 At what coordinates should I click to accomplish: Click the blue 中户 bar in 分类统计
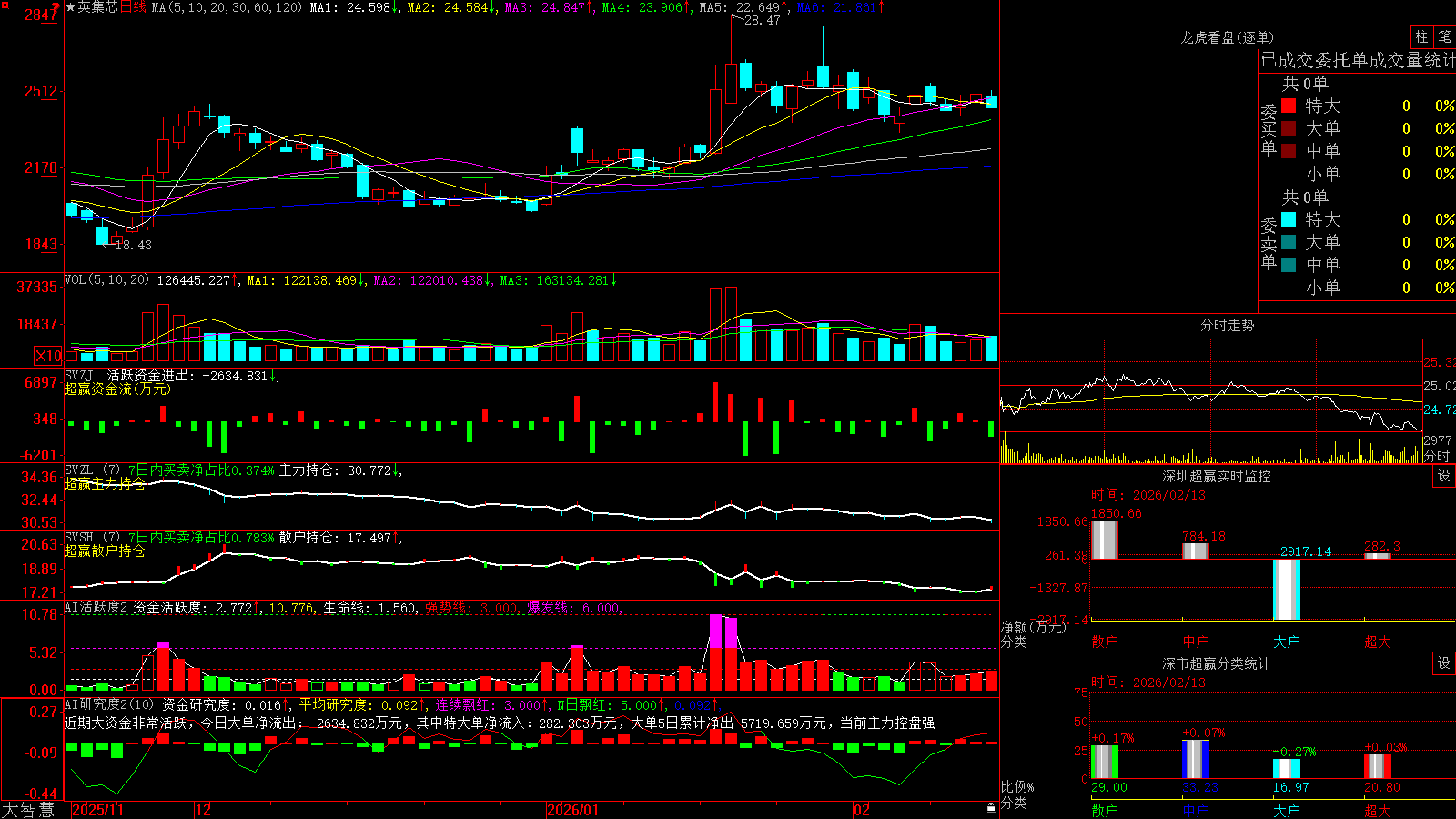(x=1196, y=759)
